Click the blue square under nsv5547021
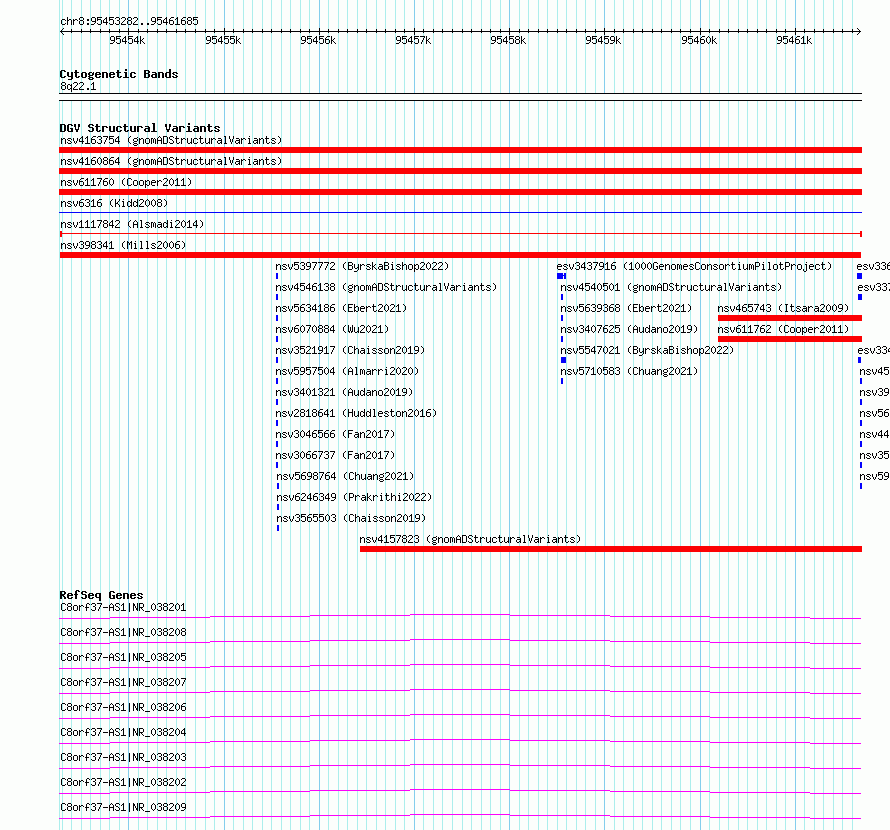Image resolution: width=890 pixels, height=830 pixels. click(x=564, y=360)
